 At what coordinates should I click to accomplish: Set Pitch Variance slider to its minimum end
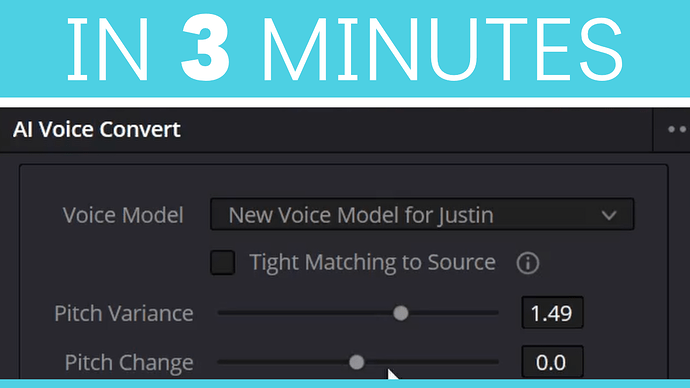220,313
